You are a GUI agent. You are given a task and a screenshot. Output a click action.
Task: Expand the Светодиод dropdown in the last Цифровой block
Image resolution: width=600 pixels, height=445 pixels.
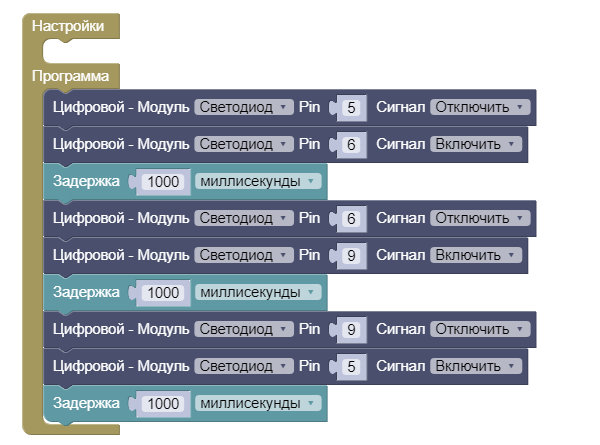242,366
